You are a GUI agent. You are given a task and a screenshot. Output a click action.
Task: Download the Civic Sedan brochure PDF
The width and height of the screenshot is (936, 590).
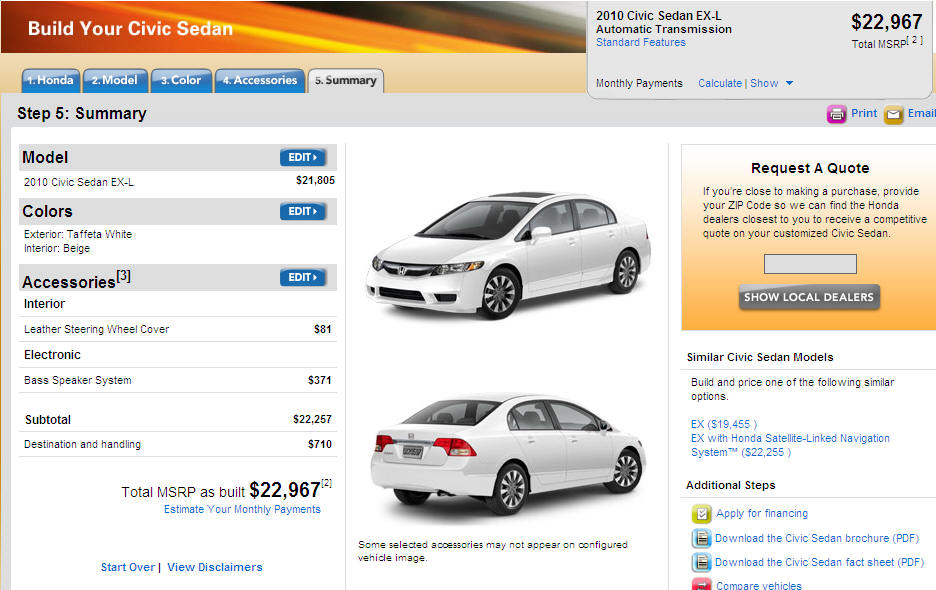[x=817, y=538]
